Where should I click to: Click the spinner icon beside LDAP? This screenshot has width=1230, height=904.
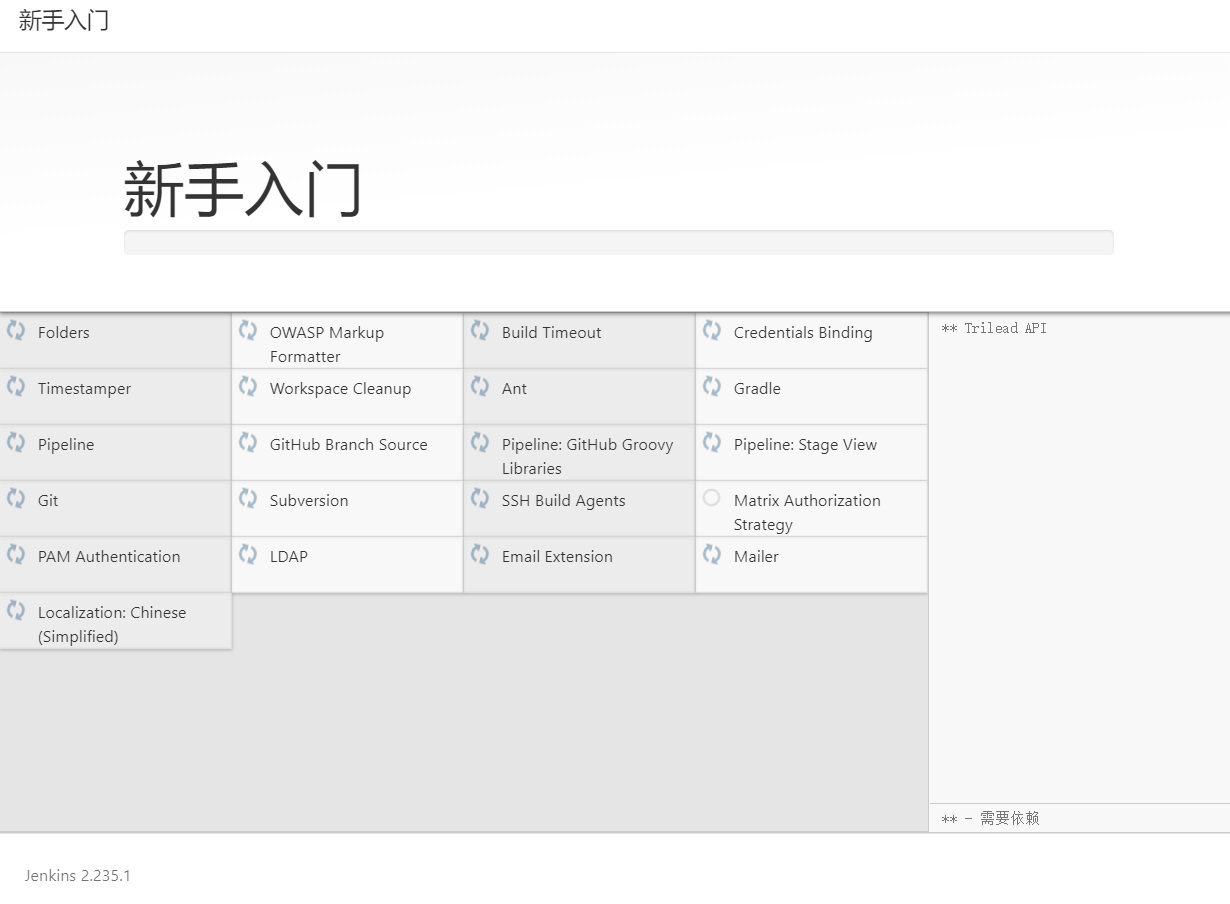point(248,555)
